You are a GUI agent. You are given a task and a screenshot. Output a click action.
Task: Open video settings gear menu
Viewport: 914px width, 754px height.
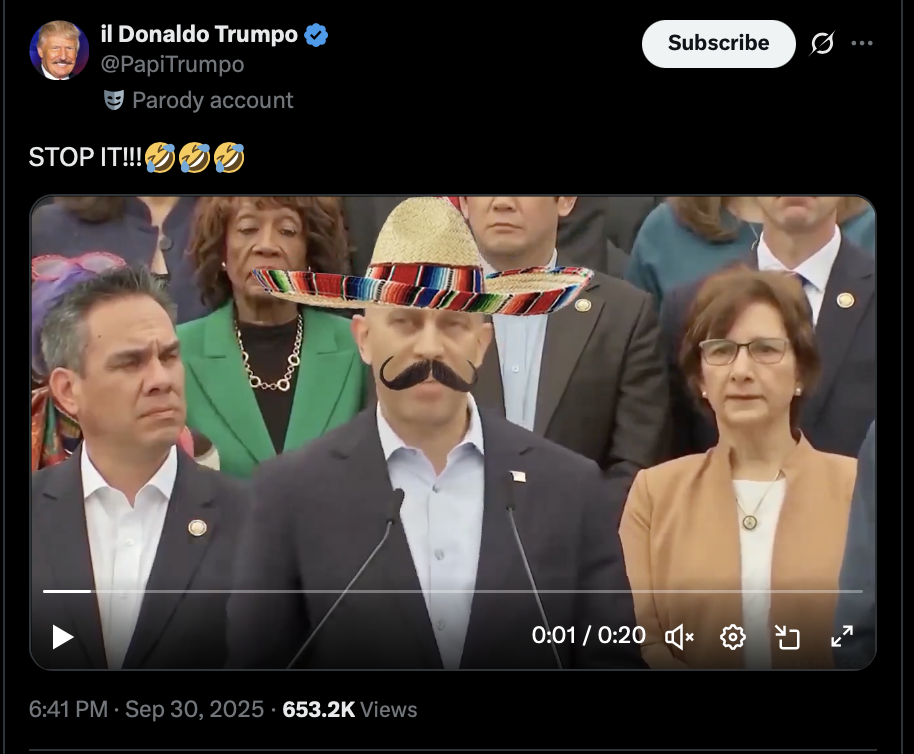point(733,637)
